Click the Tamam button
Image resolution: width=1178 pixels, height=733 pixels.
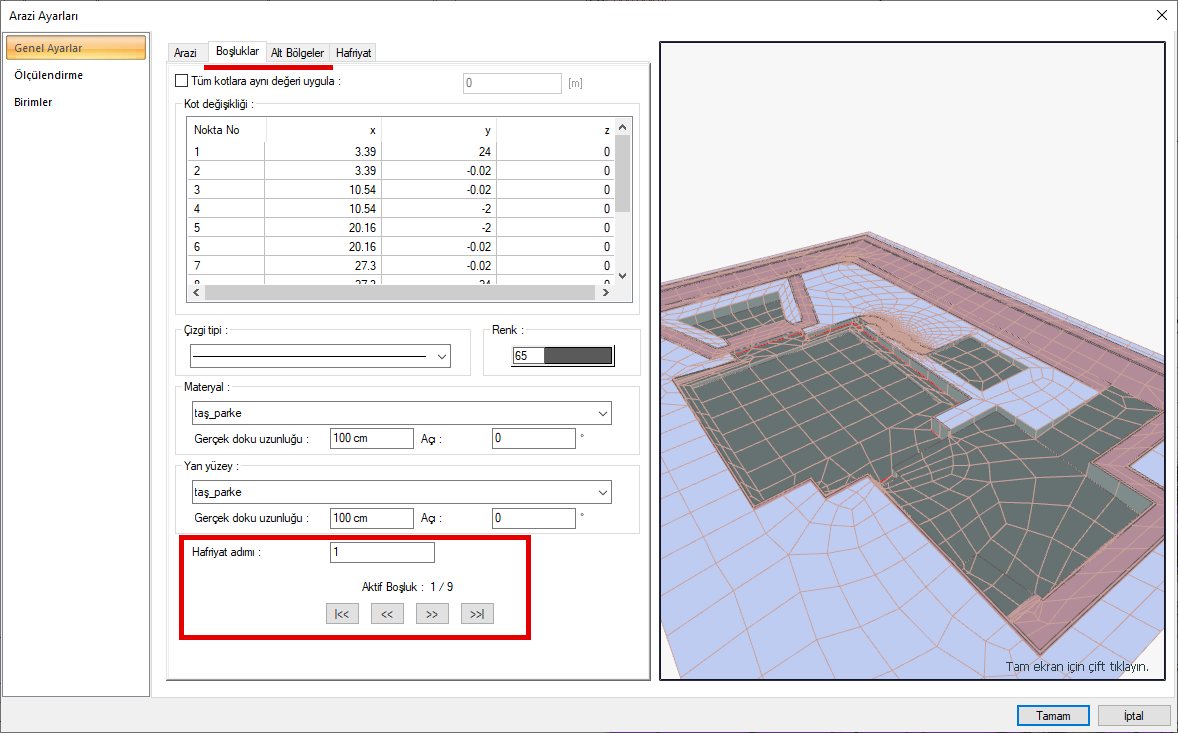click(x=1053, y=716)
